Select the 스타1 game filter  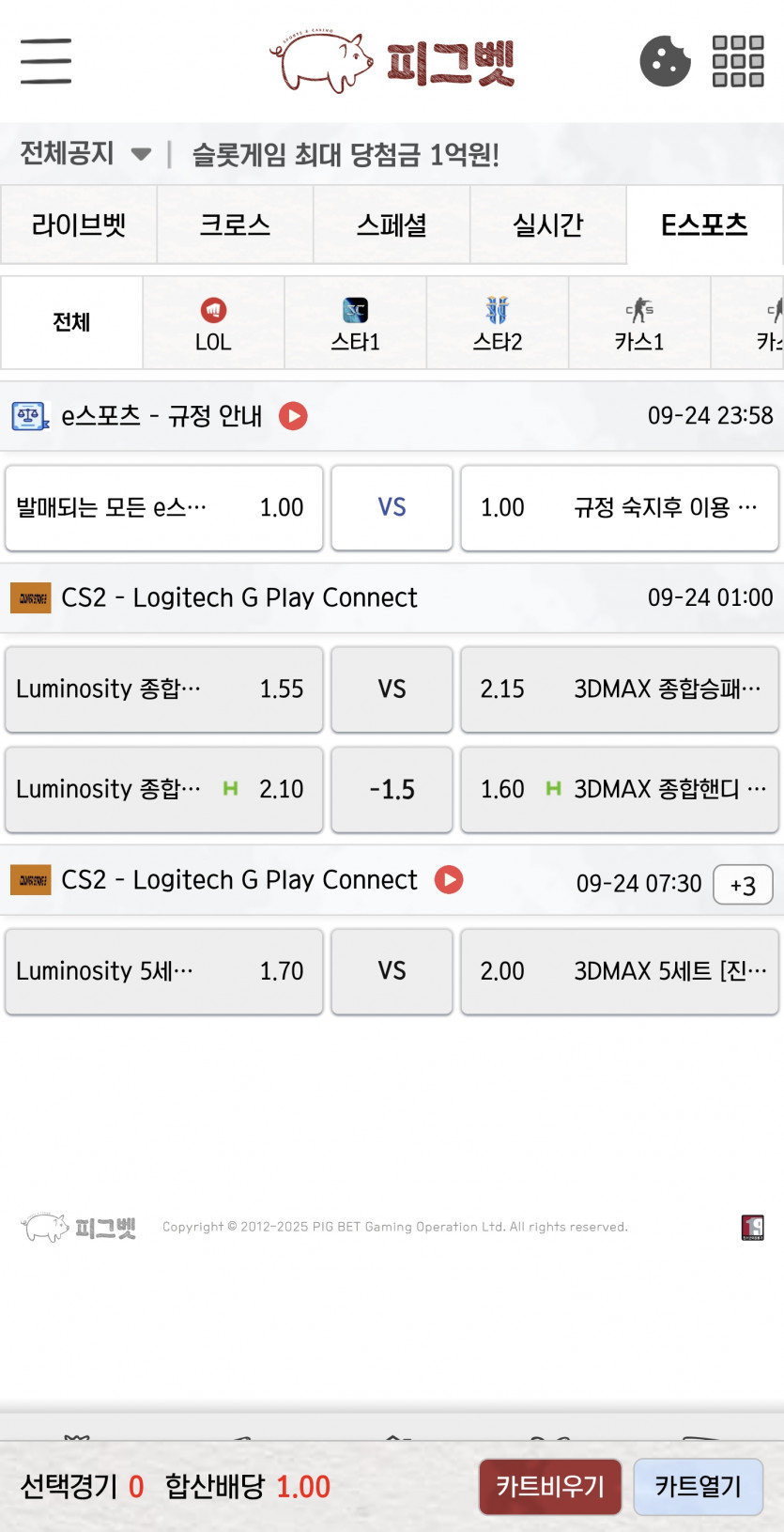pos(355,323)
